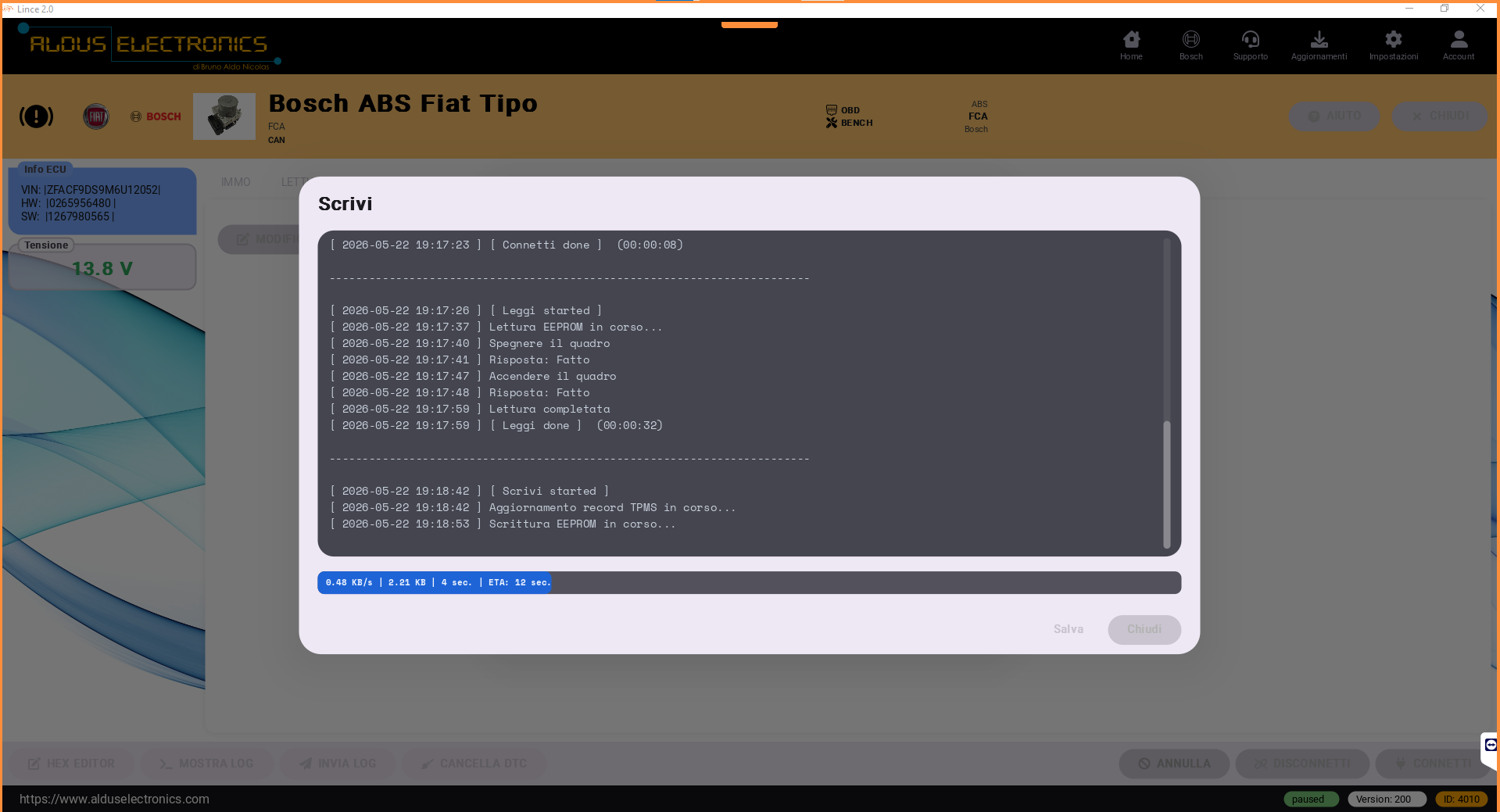Viewport: 1500px width, 812px height.
Task: Click the CONNETTI button
Action: (x=1433, y=764)
